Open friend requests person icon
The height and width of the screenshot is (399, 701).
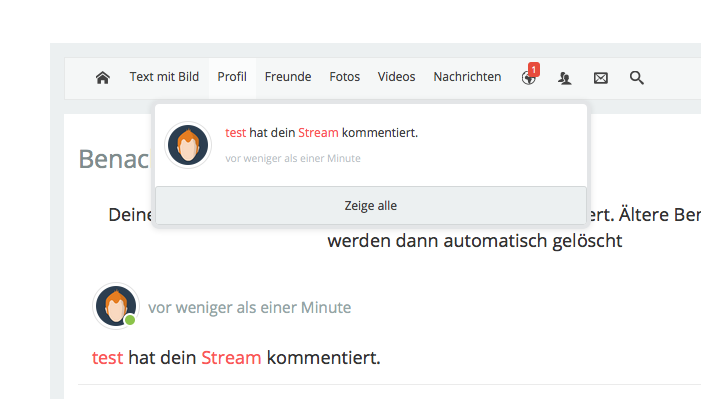tap(565, 78)
